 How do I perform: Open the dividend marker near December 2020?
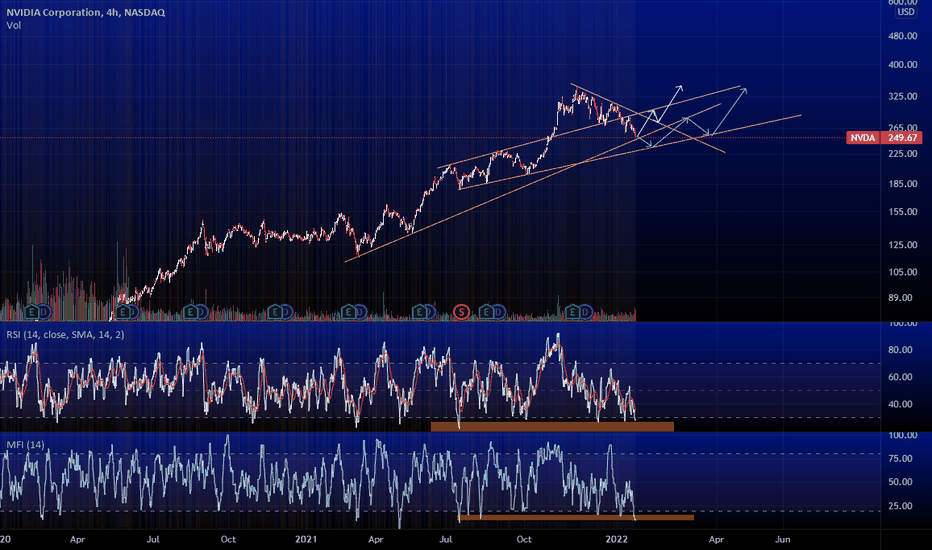(x=287, y=312)
